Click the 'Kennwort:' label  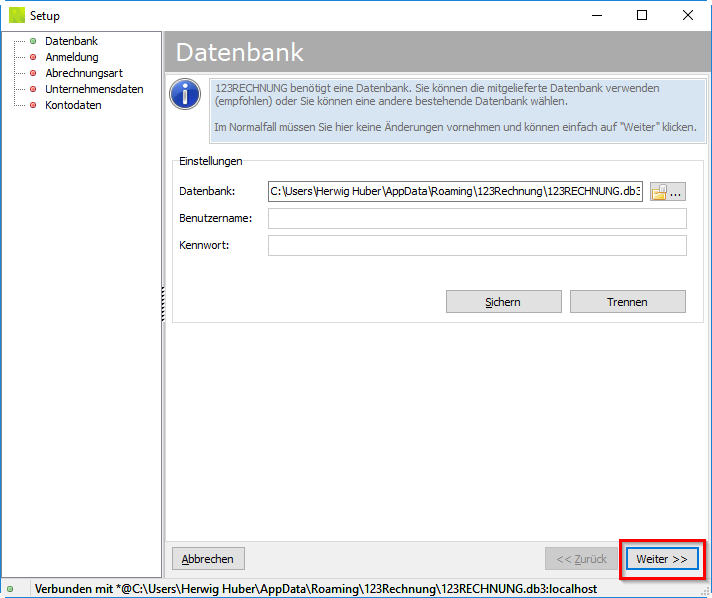204,245
